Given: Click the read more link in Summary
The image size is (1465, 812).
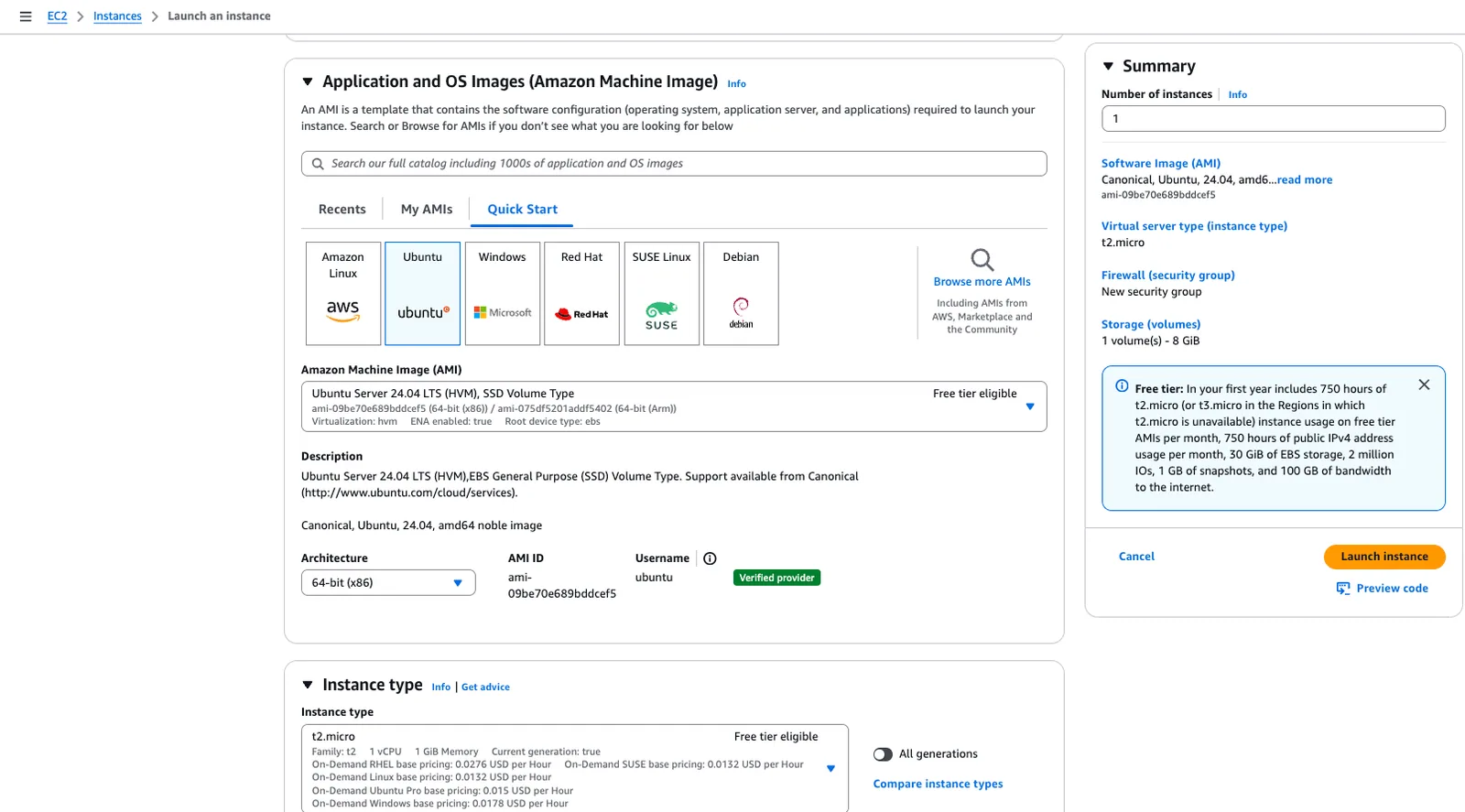Looking at the screenshot, I should [1305, 180].
